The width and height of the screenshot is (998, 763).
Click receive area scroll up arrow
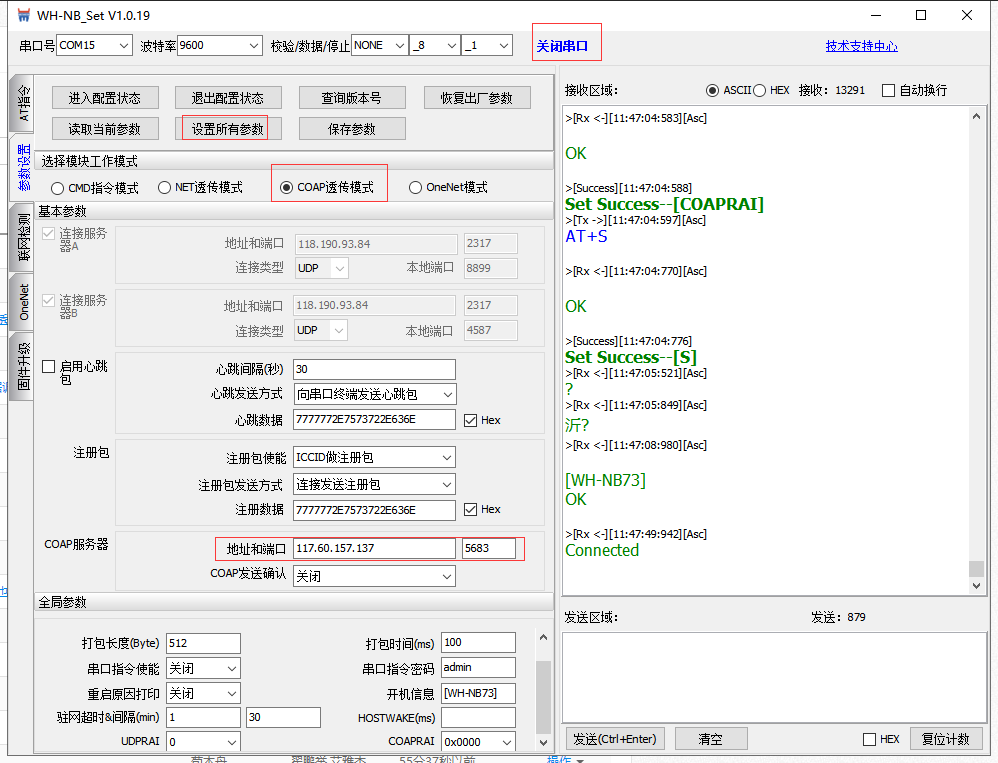tap(976, 116)
